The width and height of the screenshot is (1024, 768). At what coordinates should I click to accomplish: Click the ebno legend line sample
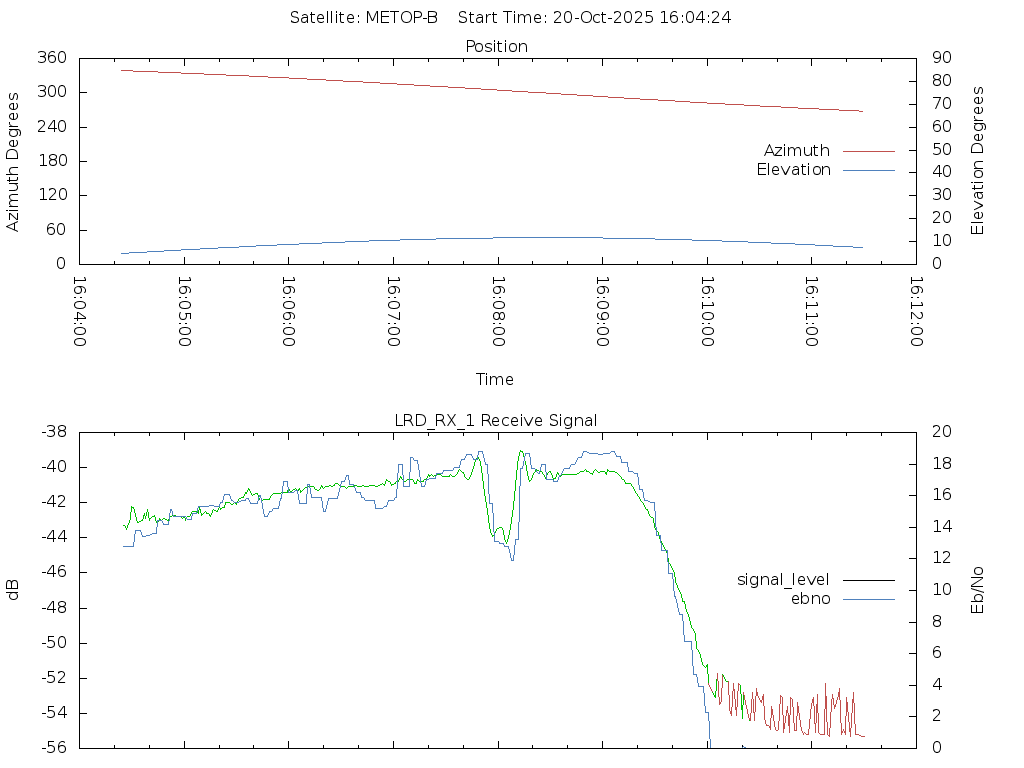pos(868,599)
